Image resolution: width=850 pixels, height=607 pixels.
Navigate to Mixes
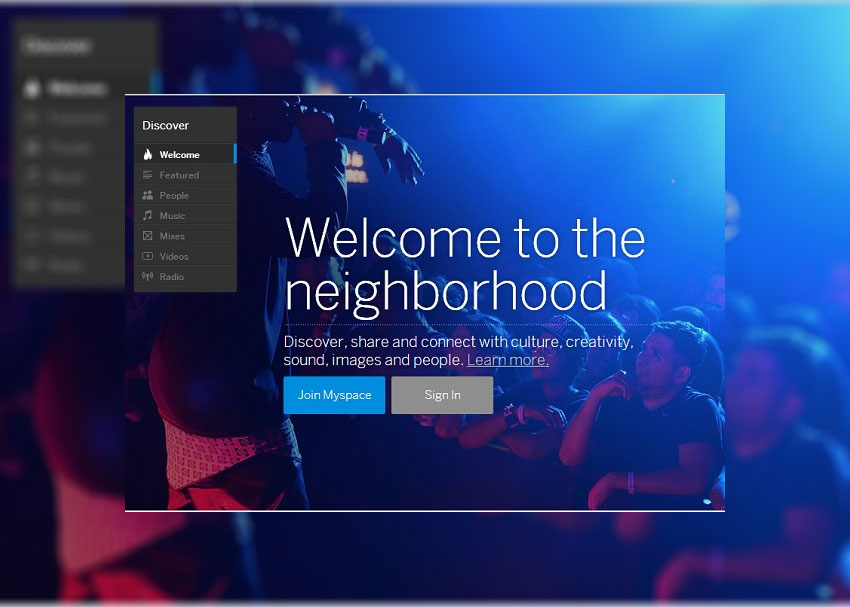185,236
